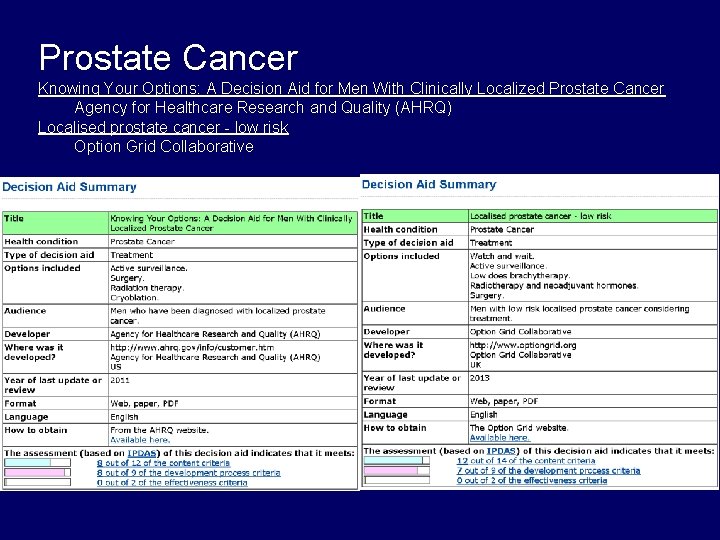The image size is (720, 540).
Task: Click IPDAS link in right summary
Action: [501, 451]
